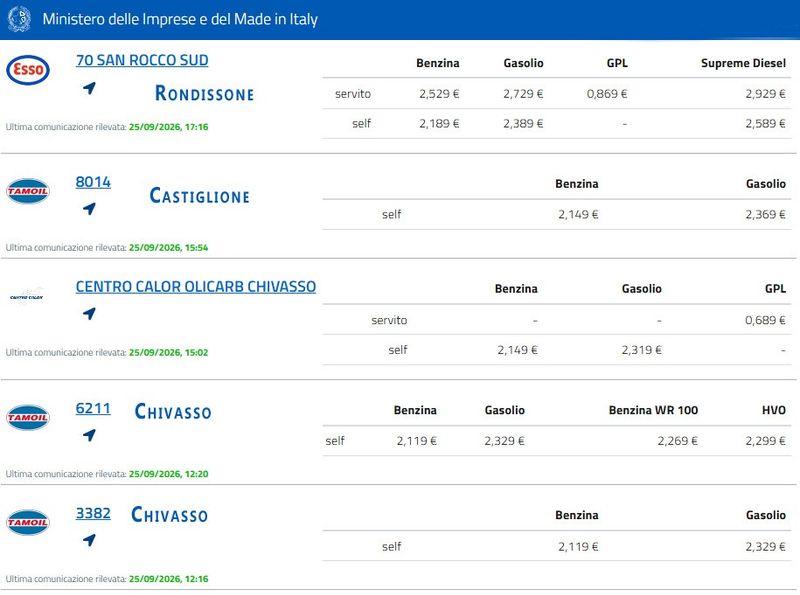800x595 pixels.
Task: Click the navigation arrow under 70 San Rocco Sud
Action: (x=89, y=88)
